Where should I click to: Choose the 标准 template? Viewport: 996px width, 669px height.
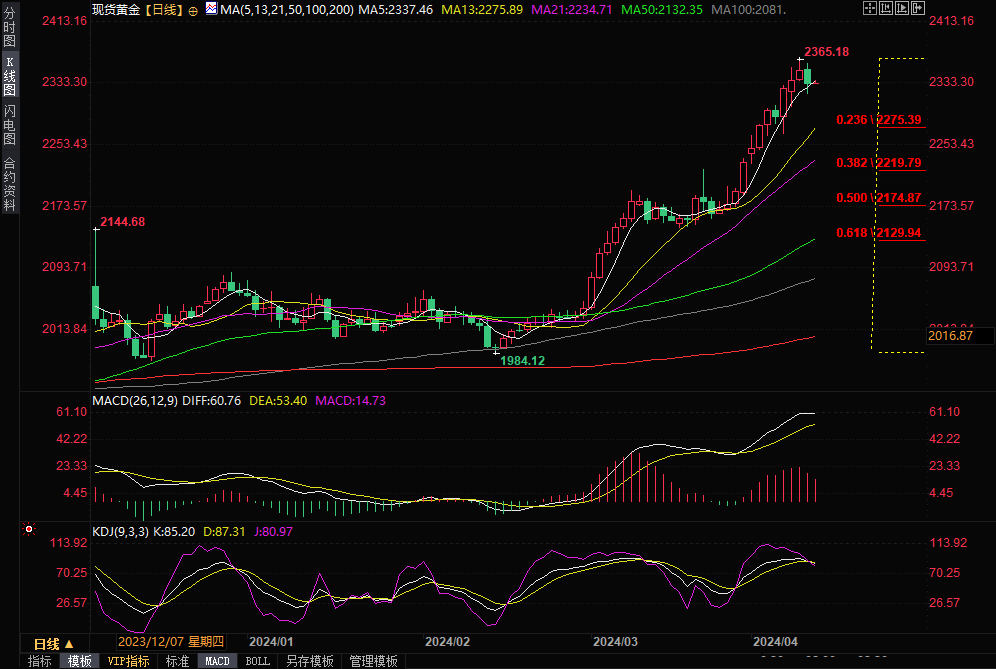[177, 661]
